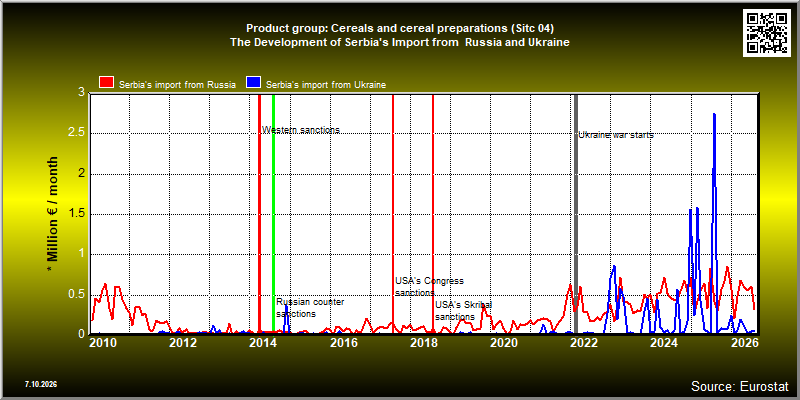This screenshot has width=800, height=400.
Task: Select "Serbia's import from Ukraine" legend label
Action: click(326, 85)
